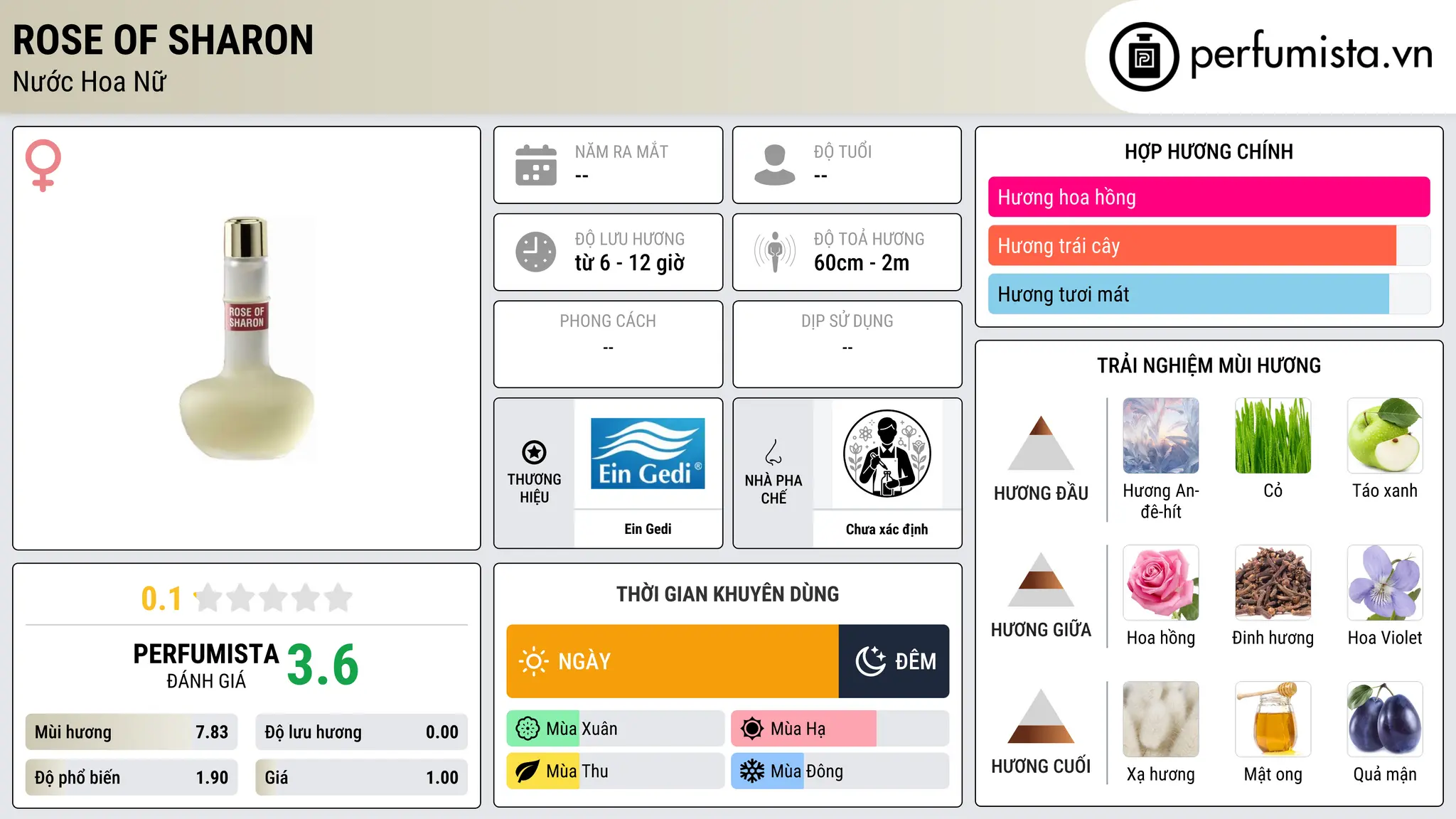Click the person icon beside Độ tuổi

click(775, 165)
